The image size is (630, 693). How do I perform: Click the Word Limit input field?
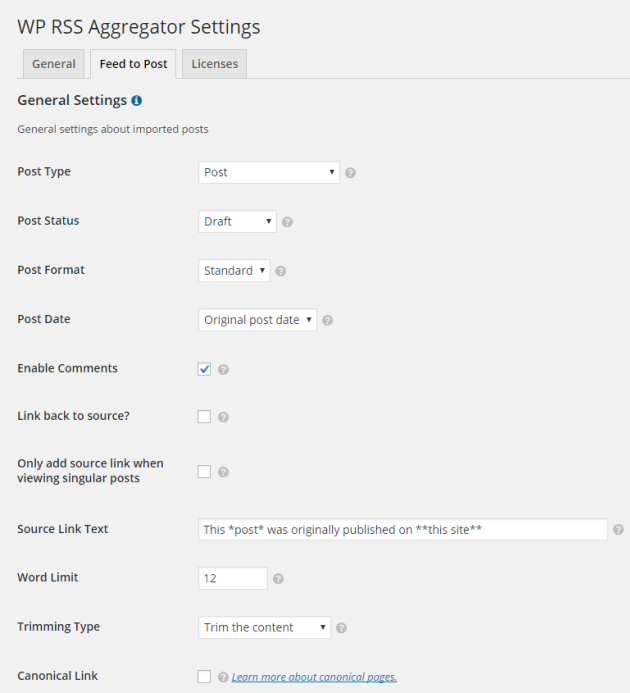233,578
